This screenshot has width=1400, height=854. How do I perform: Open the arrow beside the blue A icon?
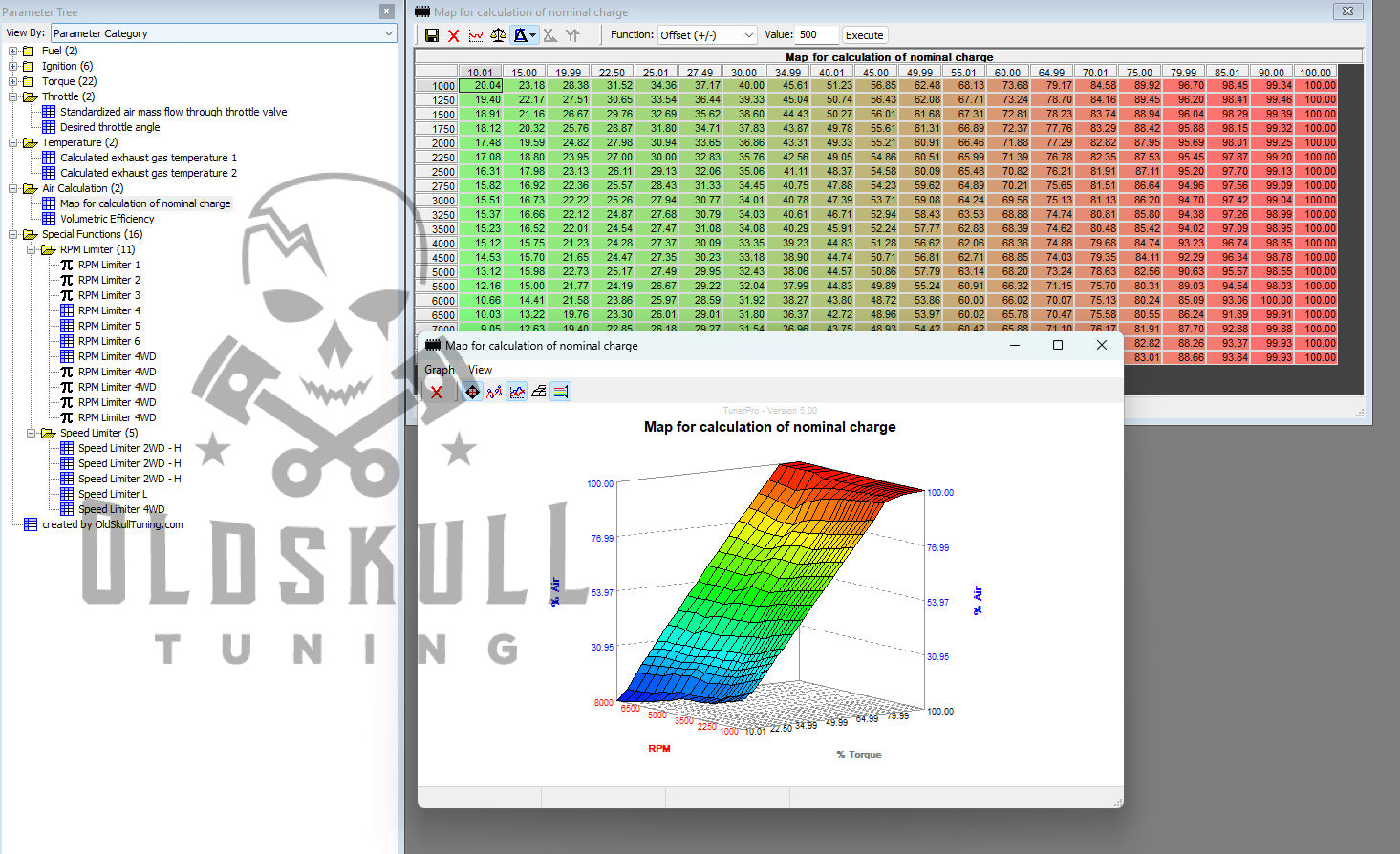pyautogui.click(x=532, y=35)
